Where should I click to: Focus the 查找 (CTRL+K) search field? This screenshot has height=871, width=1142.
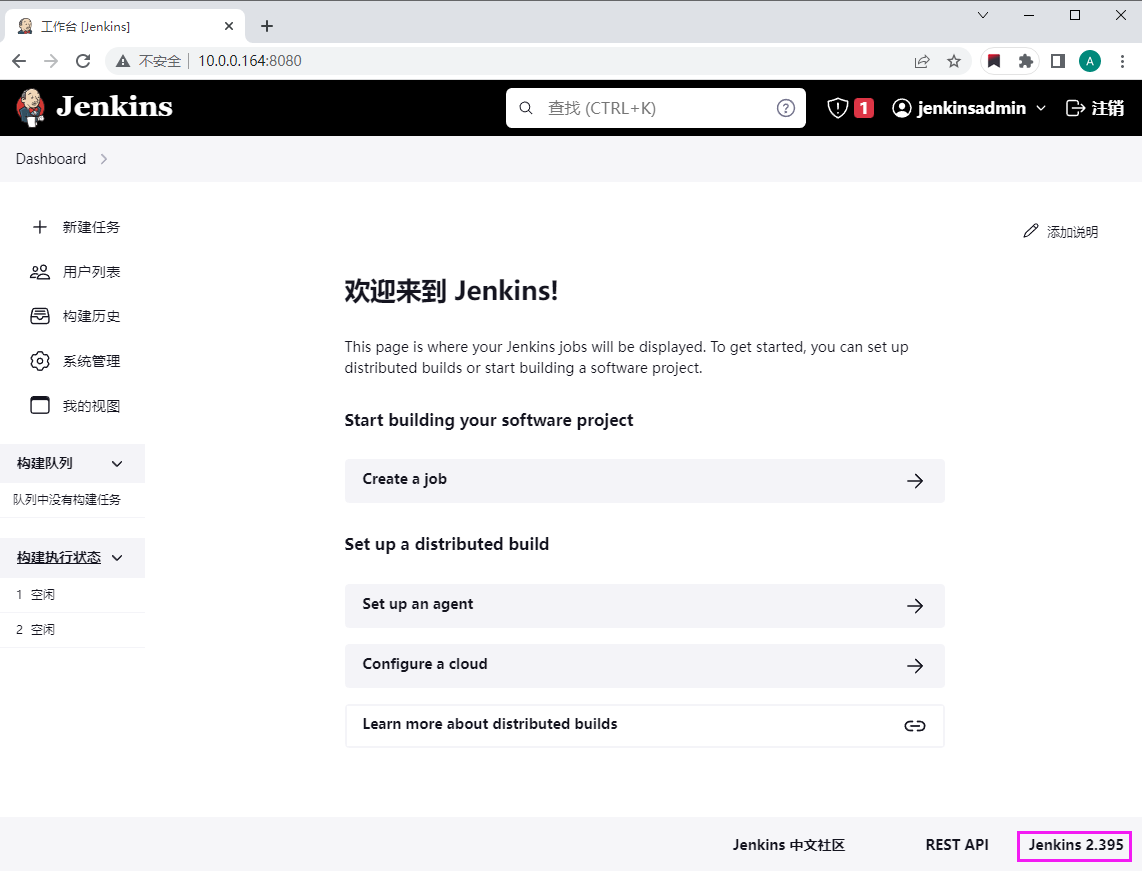click(655, 108)
